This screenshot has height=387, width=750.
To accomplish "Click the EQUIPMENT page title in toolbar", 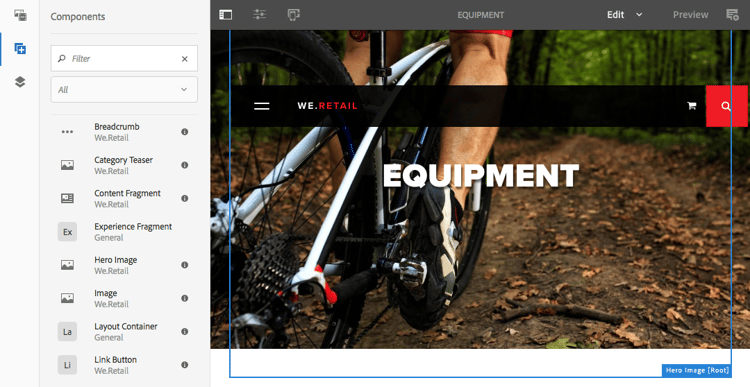I will [480, 15].
